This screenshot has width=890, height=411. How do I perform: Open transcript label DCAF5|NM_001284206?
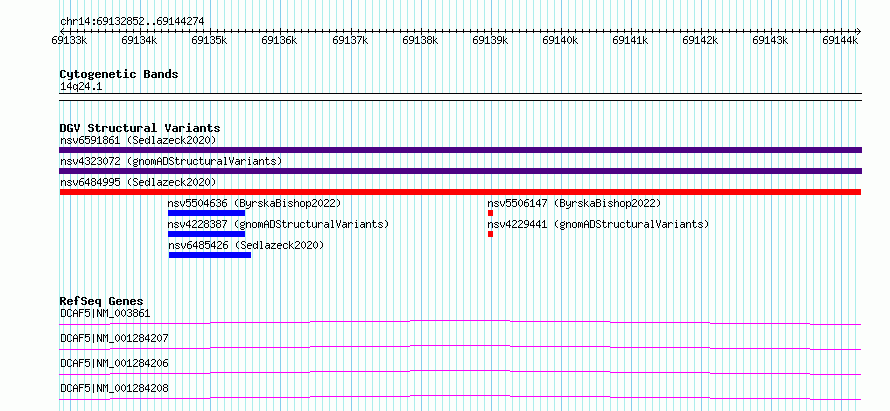tap(114, 363)
